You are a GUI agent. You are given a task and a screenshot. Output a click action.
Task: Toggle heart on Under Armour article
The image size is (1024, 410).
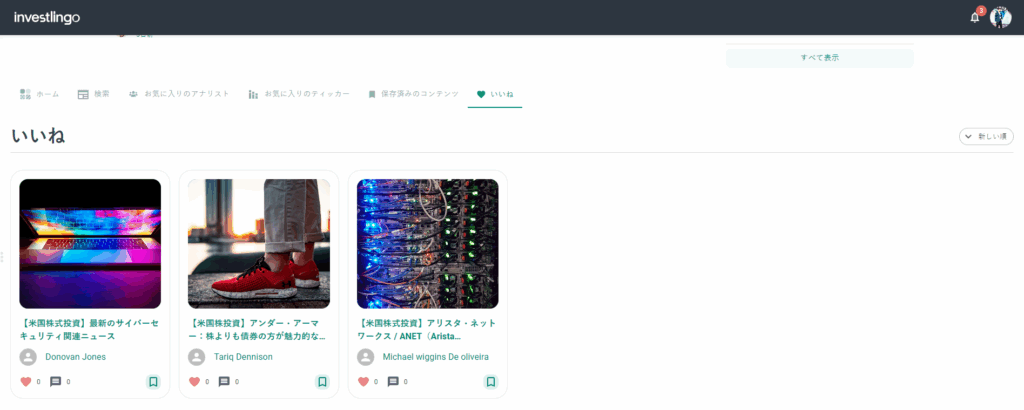[195, 381]
